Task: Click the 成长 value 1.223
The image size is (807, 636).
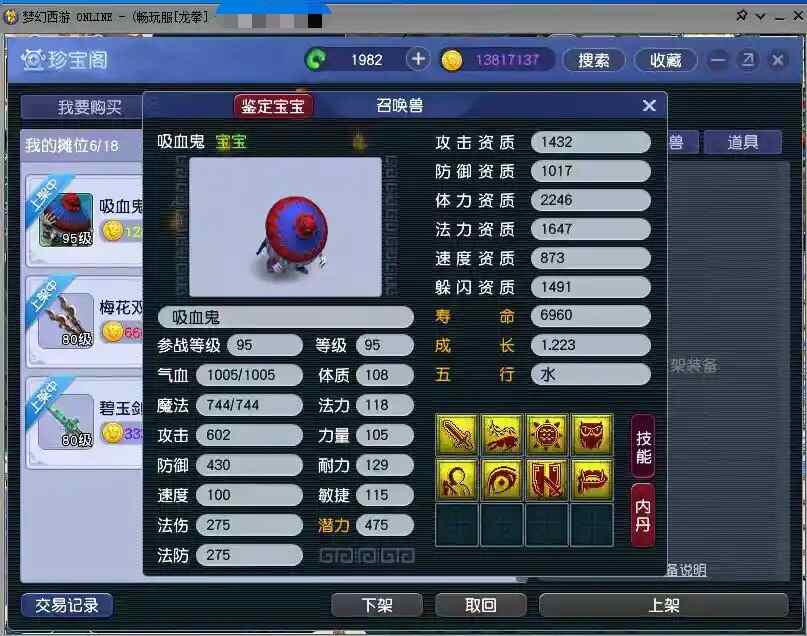Action: tap(591, 345)
